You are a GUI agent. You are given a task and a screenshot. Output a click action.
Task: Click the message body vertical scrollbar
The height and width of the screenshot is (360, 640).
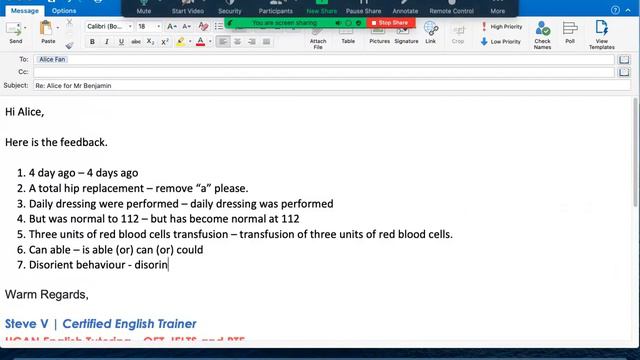(x=635, y=152)
